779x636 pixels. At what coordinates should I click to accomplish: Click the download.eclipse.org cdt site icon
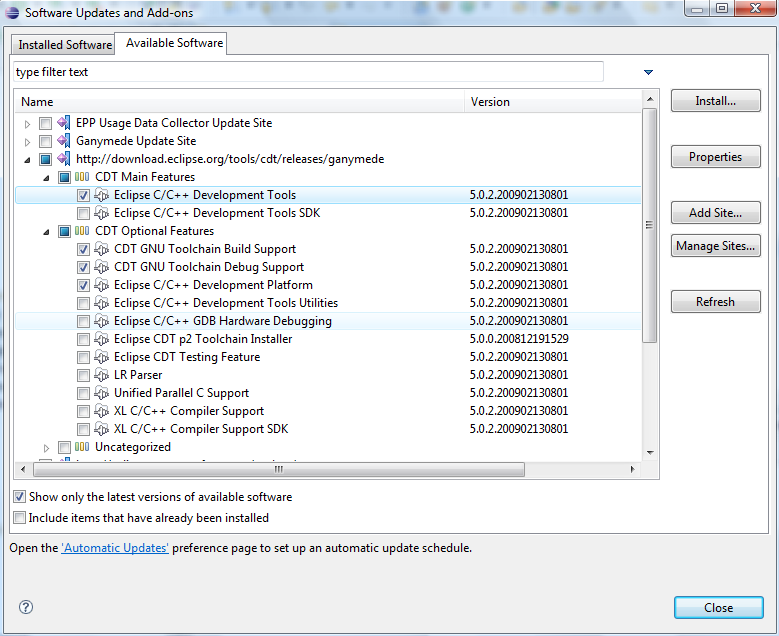(64, 159)
